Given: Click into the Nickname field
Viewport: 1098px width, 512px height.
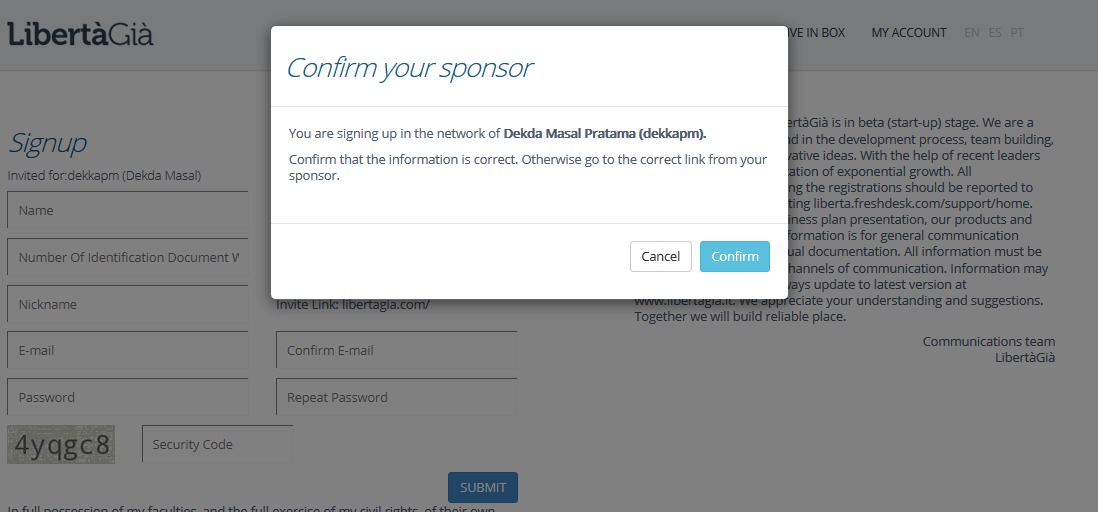Looking at the screenshot, I should 127,304.
